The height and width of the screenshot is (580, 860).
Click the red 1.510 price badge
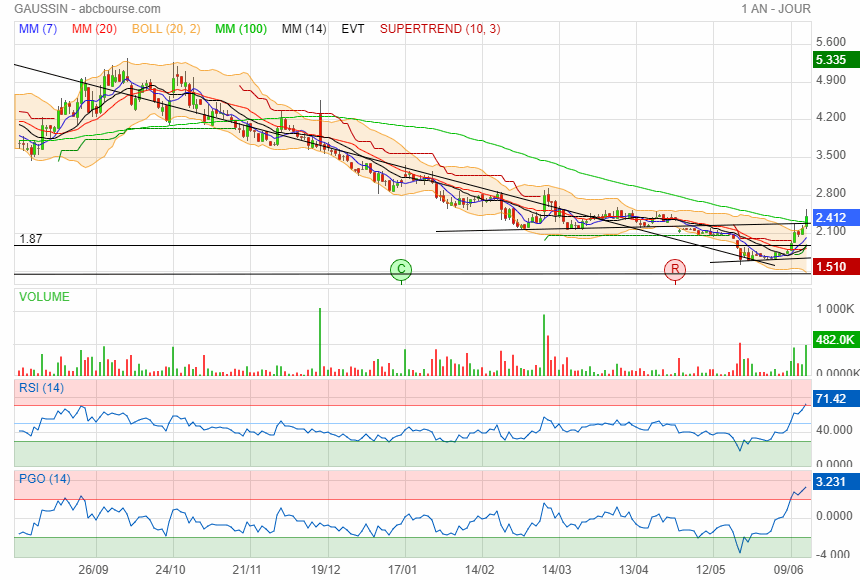click(836, 267)
